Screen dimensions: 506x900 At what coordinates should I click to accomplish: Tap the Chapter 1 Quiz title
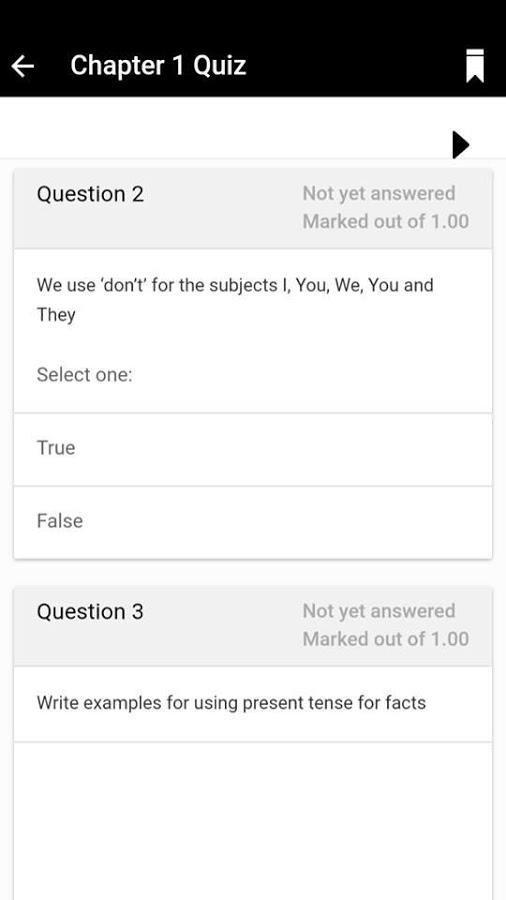[x=158, y=65]
